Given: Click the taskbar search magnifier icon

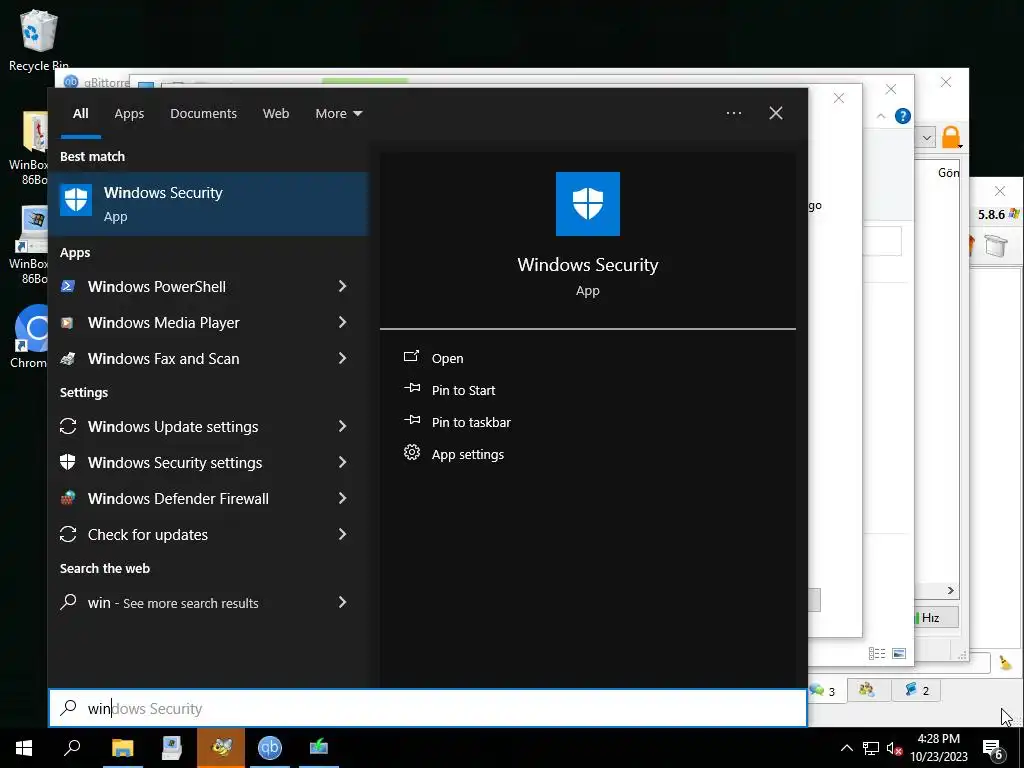Looking at the screenshot, I should pyautogui.click(x=72, y=748).
